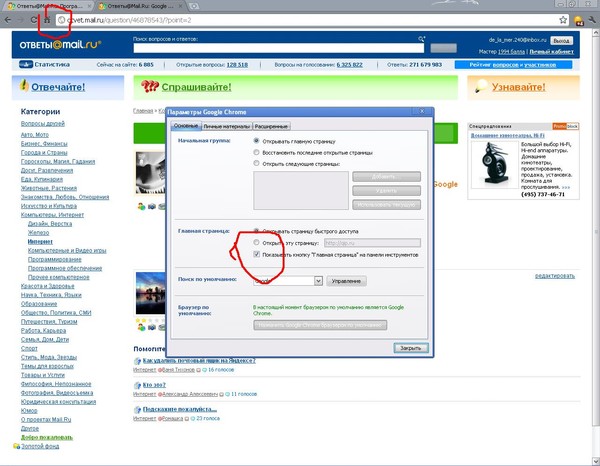Viewport: 600px width, 466px height.
Task: Open the yellow extension icon in toolbar
Action: (x=579, y=20)
